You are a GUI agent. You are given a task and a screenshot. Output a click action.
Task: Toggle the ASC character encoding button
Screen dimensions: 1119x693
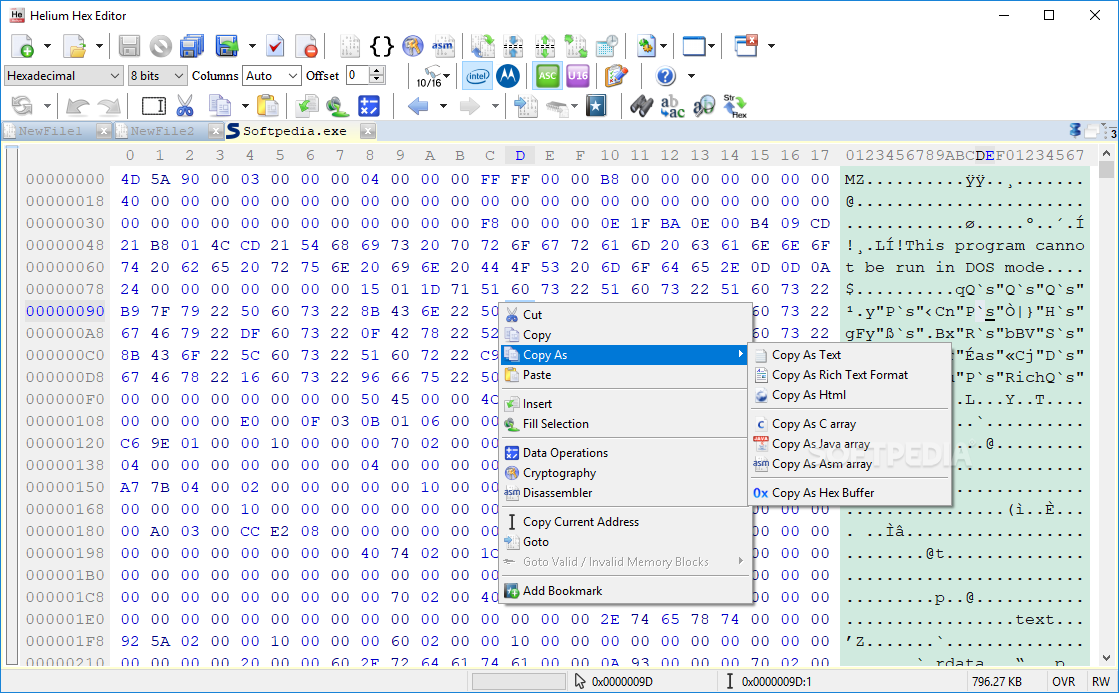pyautogui.click(x=547, y=76)
